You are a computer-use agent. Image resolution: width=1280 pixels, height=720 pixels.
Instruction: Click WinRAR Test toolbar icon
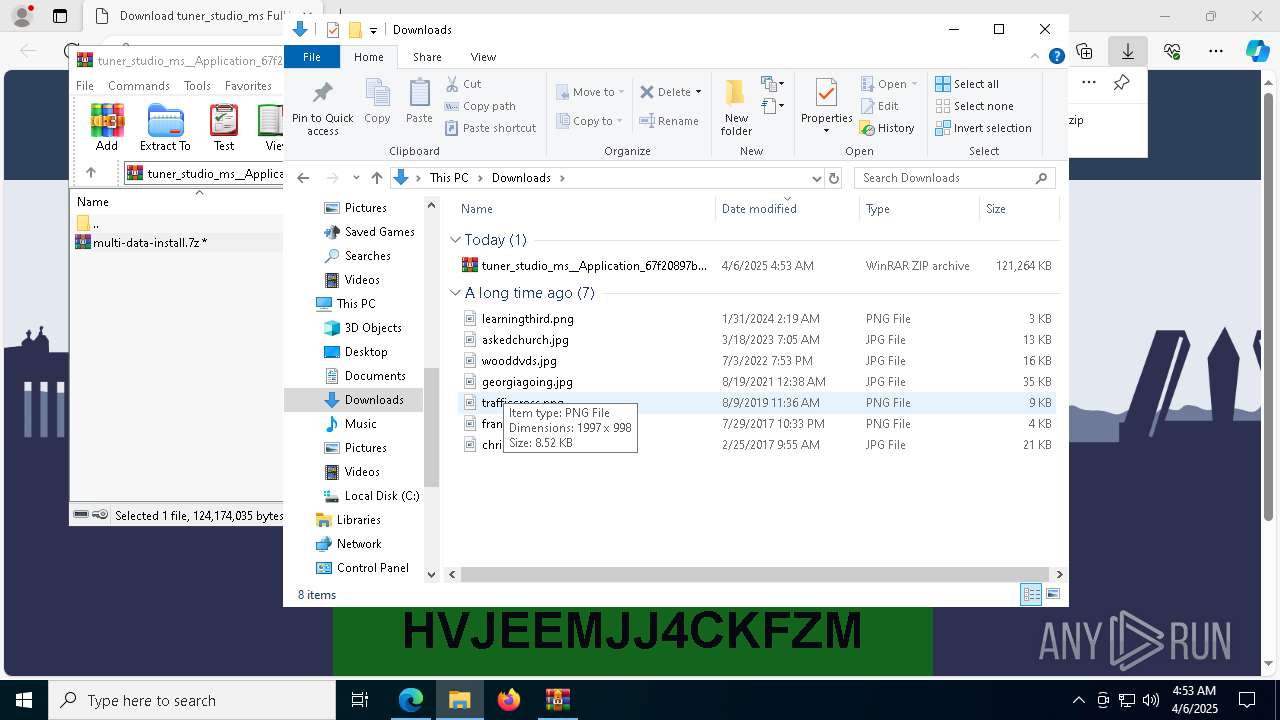pyautogui.click(x=224, y=127)
